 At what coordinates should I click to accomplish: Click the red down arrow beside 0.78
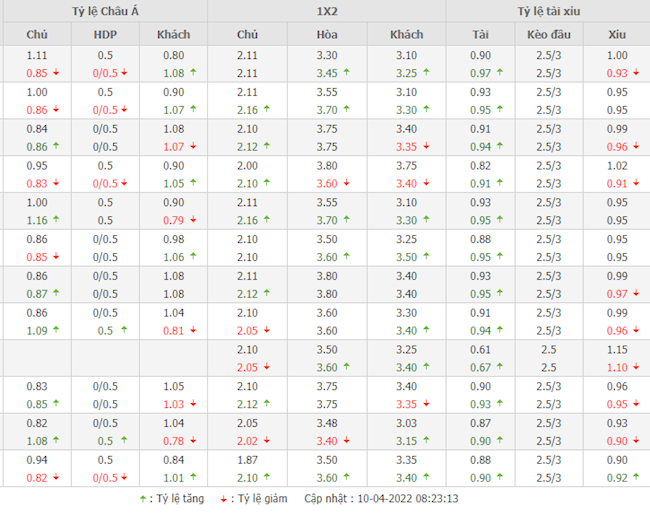(193, 440)
